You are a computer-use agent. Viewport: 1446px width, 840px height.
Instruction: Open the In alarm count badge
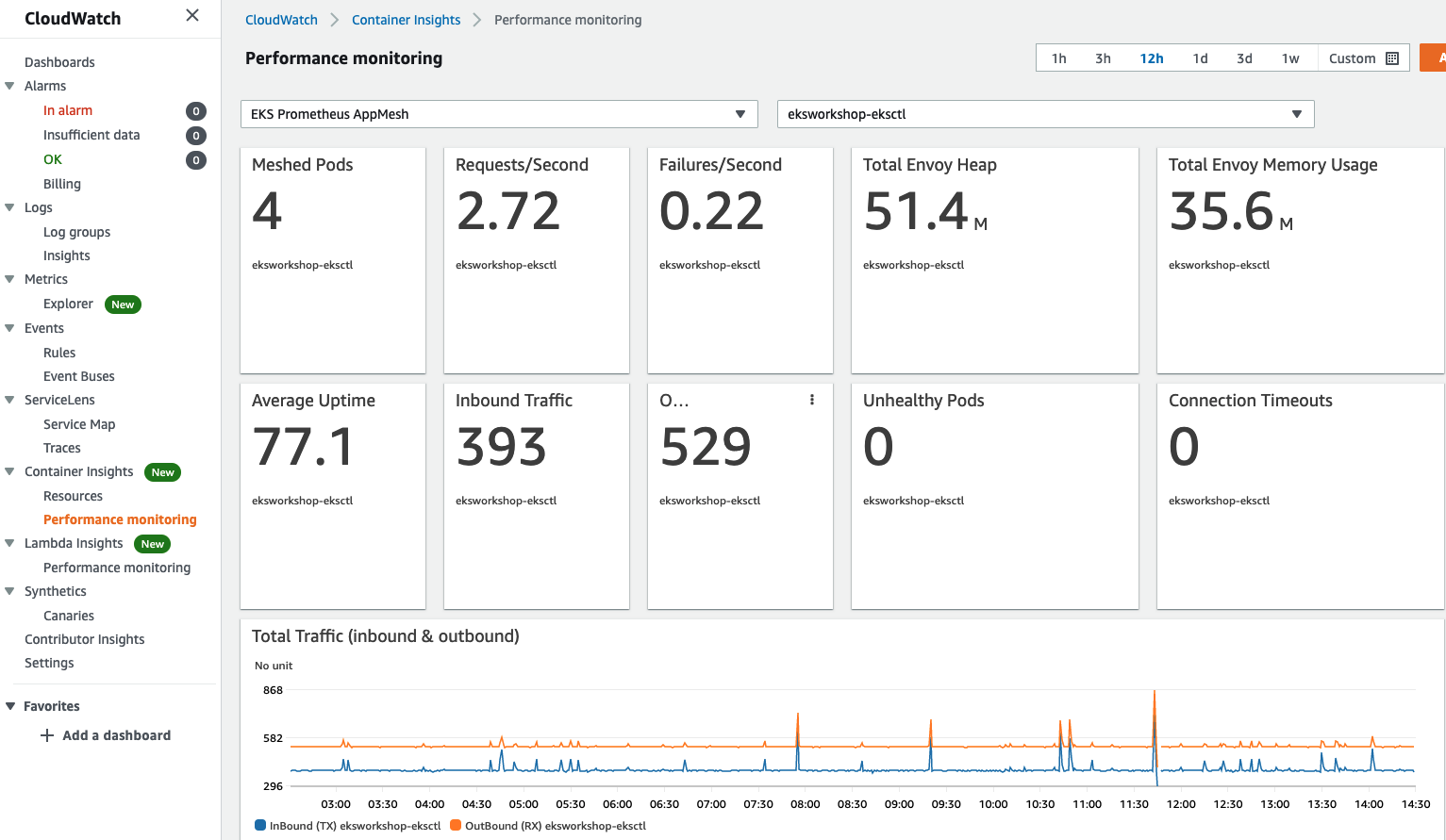click(x=196, y=111)
